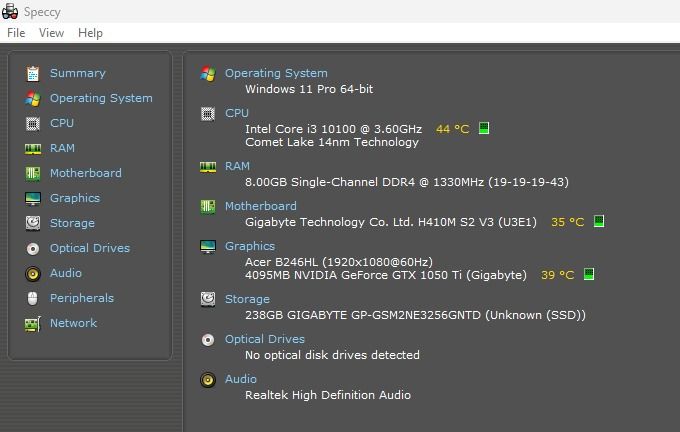Click the green motherboard temperature indicator icon
Viewport: 680px width, 432px height.
[x=599, y=221]
